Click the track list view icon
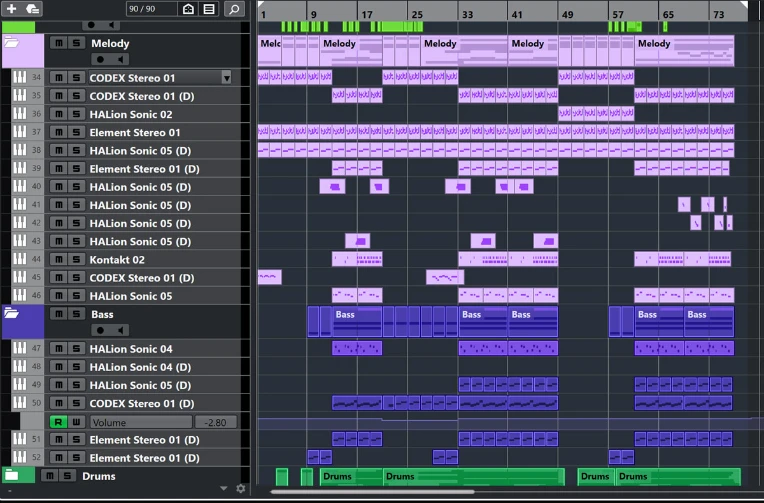 click(x=209, y=9)
